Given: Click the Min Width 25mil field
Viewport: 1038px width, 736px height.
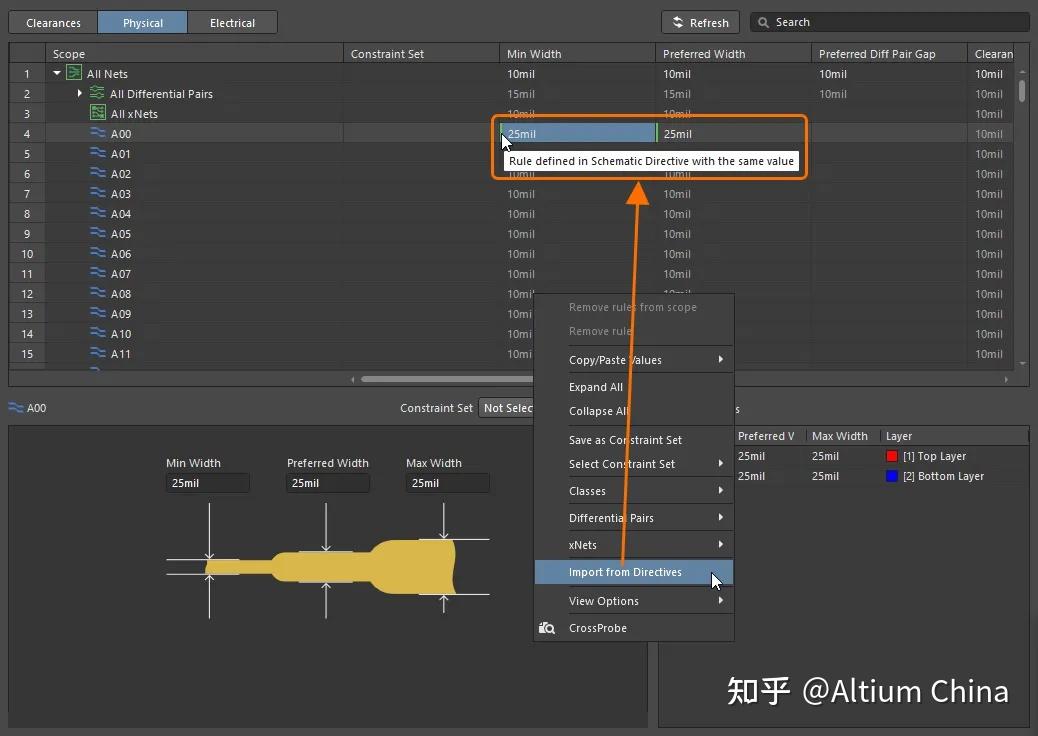Looking at the screenshot, I should click(x=207, y=483).
